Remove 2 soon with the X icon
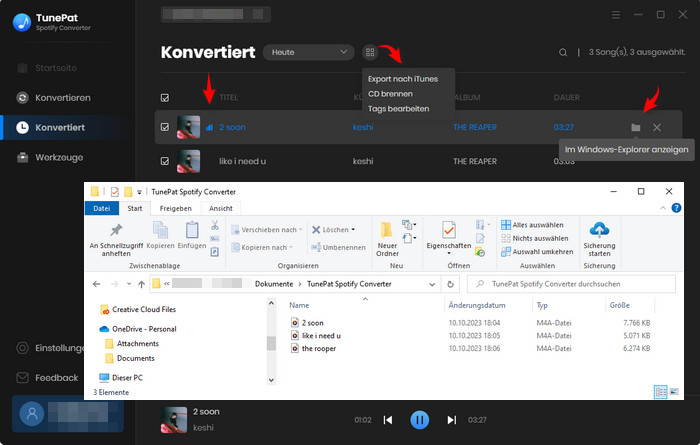The height and width of the screenshot is (445, 700). (x=657, y=128)
